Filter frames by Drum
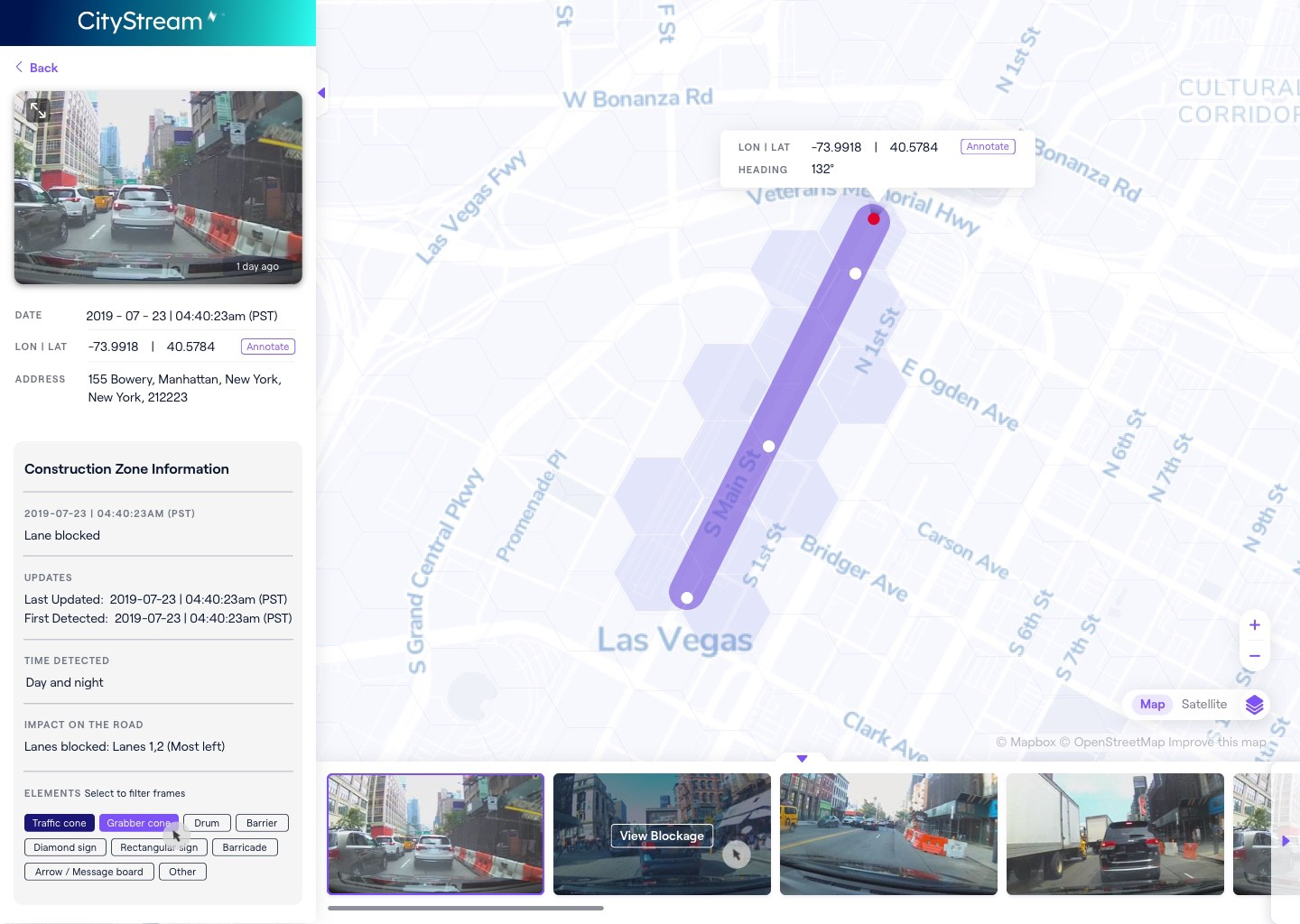Image resolution: width=1300 pixels, height=924 pixels. (x=207, y=823)
